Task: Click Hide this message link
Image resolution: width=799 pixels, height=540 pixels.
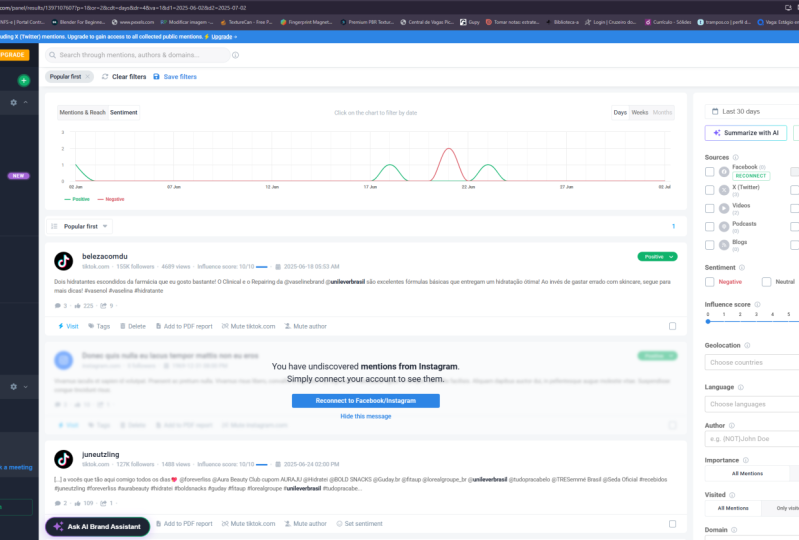Action: (365, 416)
